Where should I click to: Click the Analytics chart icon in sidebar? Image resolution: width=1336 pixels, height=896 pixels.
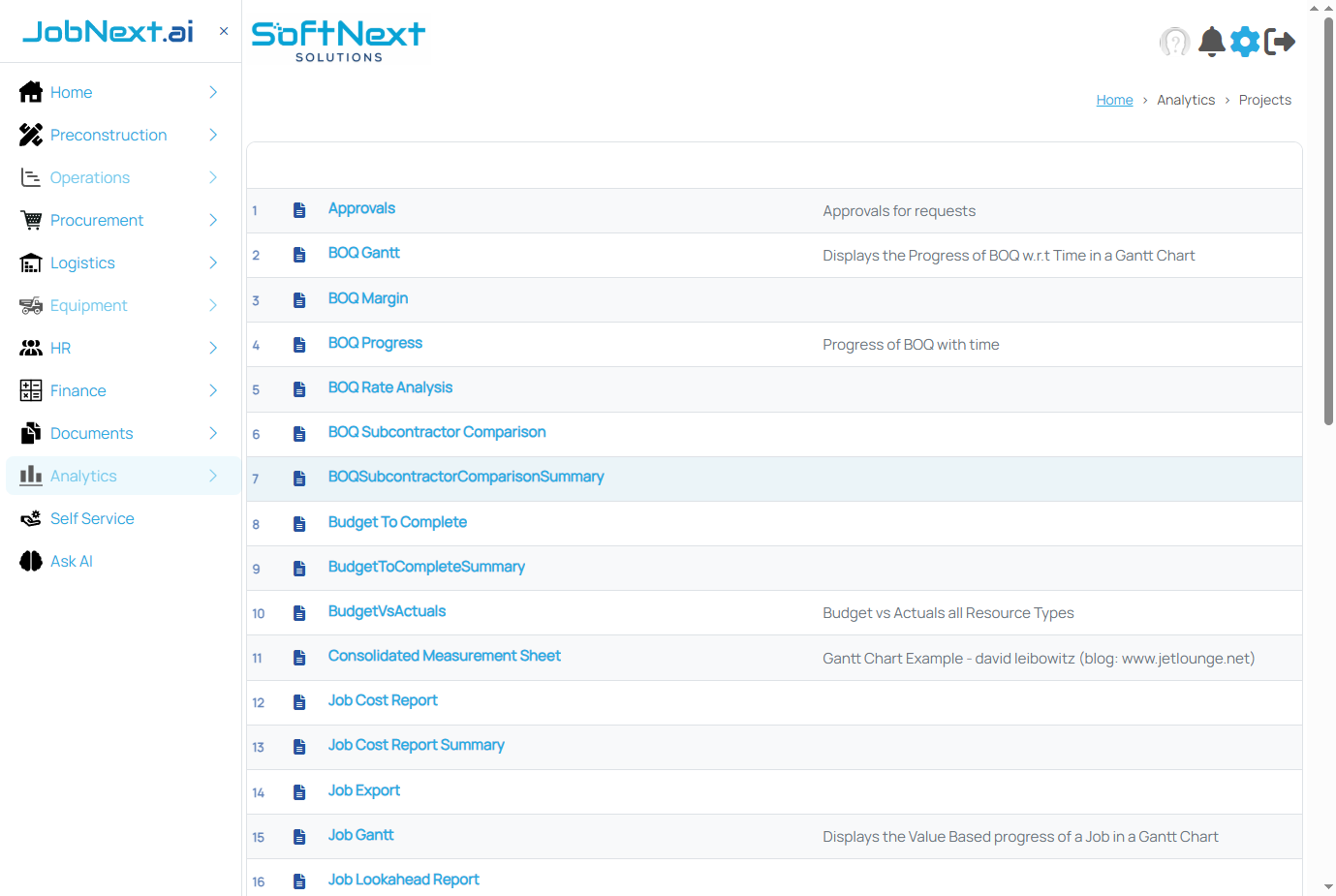(30, 476)
